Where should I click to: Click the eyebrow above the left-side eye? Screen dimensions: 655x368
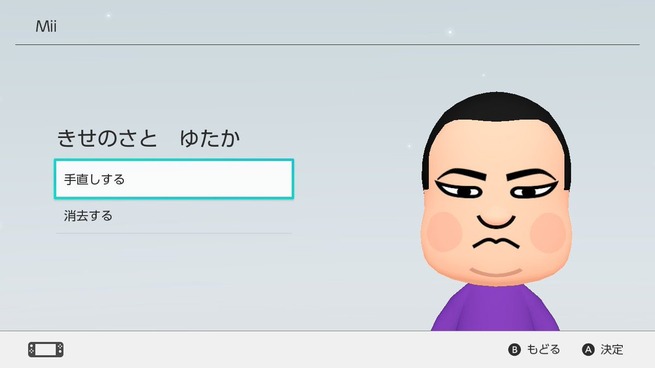(462, 174)
